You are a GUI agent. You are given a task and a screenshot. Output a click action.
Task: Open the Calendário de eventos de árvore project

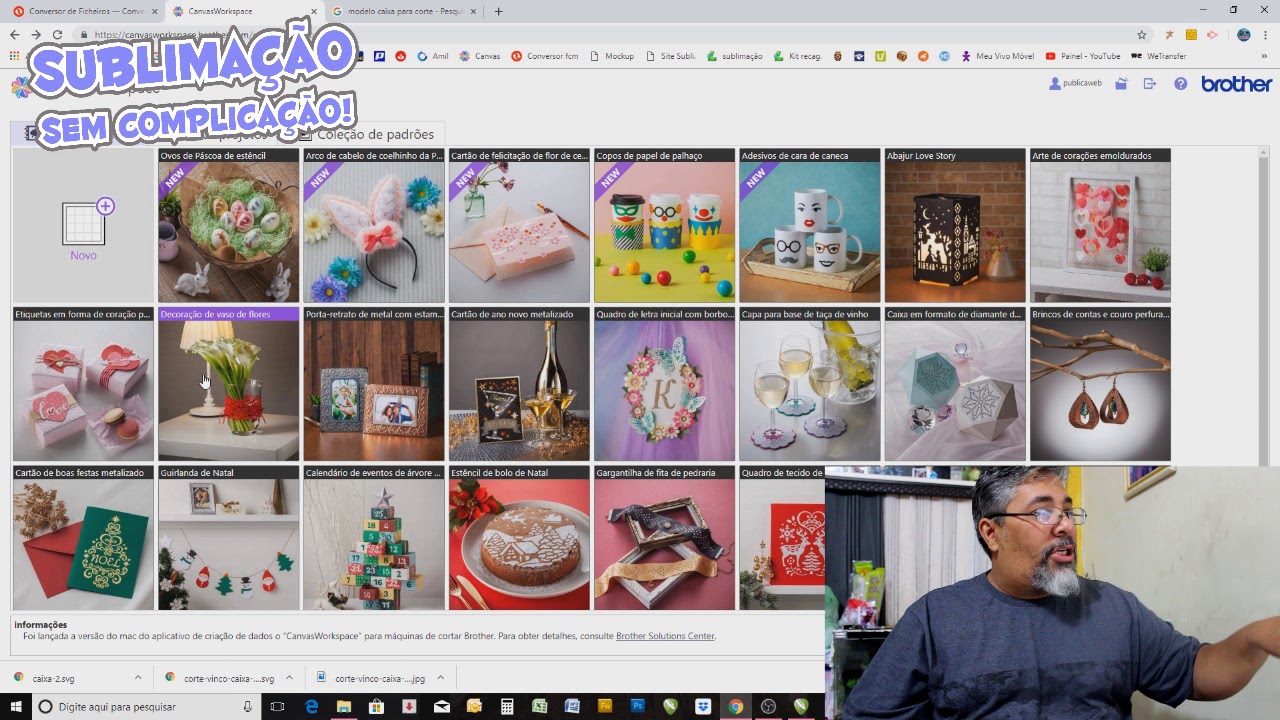[374, 538]
